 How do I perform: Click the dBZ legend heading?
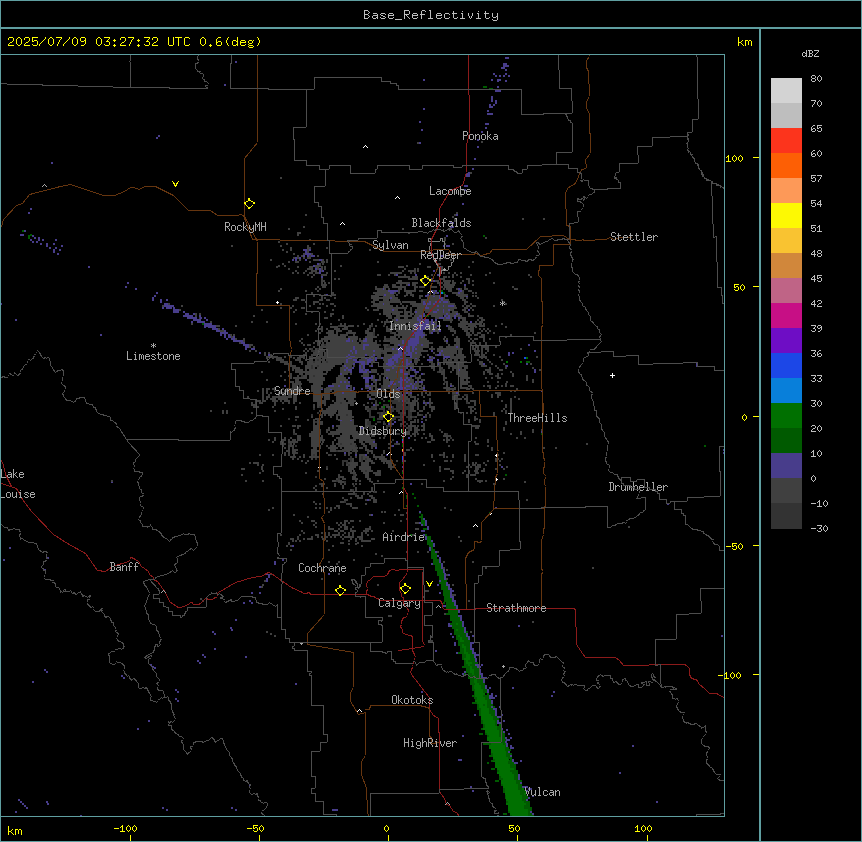click(x=810, y=53)
